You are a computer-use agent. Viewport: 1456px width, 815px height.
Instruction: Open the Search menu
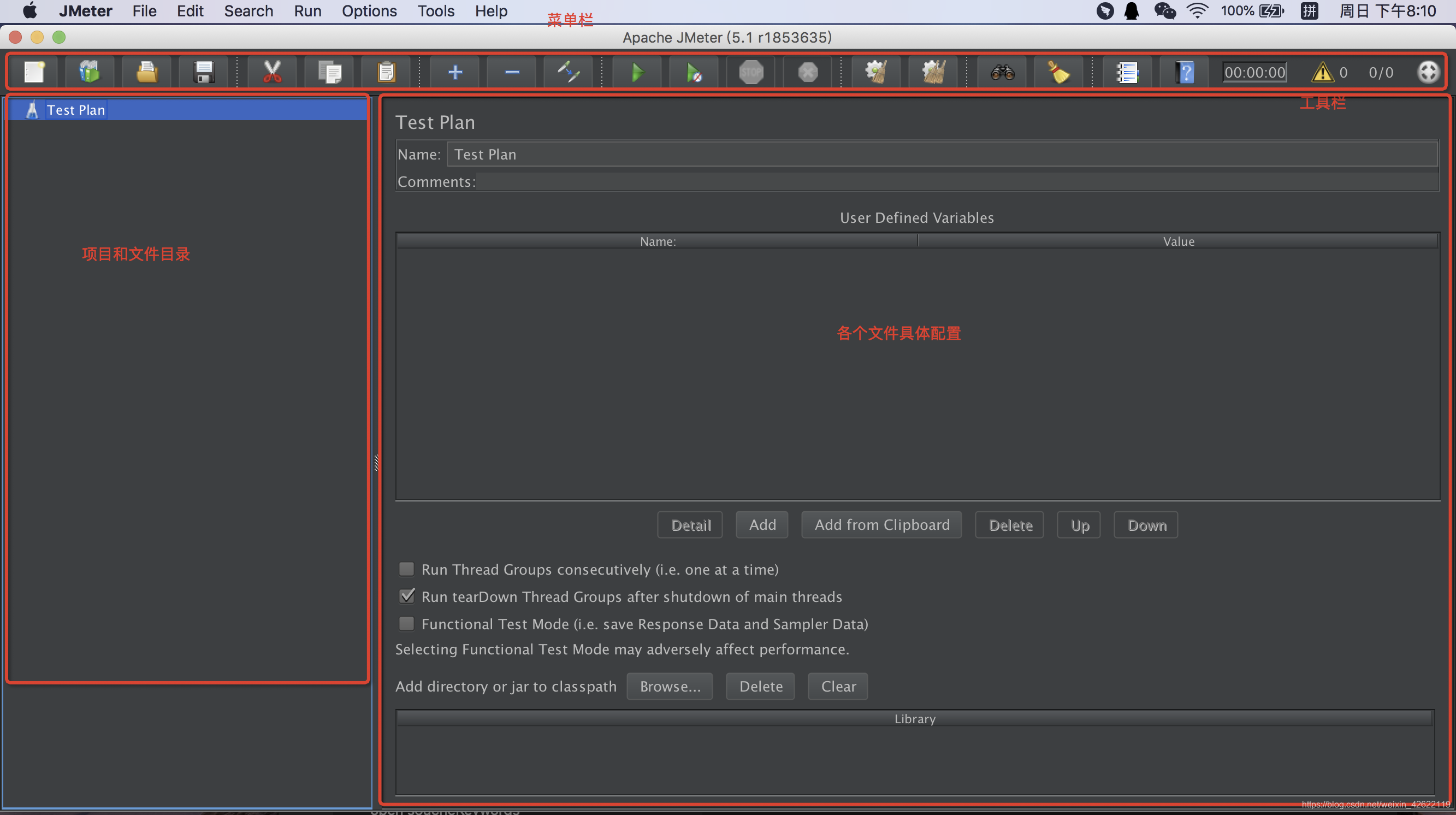[248, 11]
